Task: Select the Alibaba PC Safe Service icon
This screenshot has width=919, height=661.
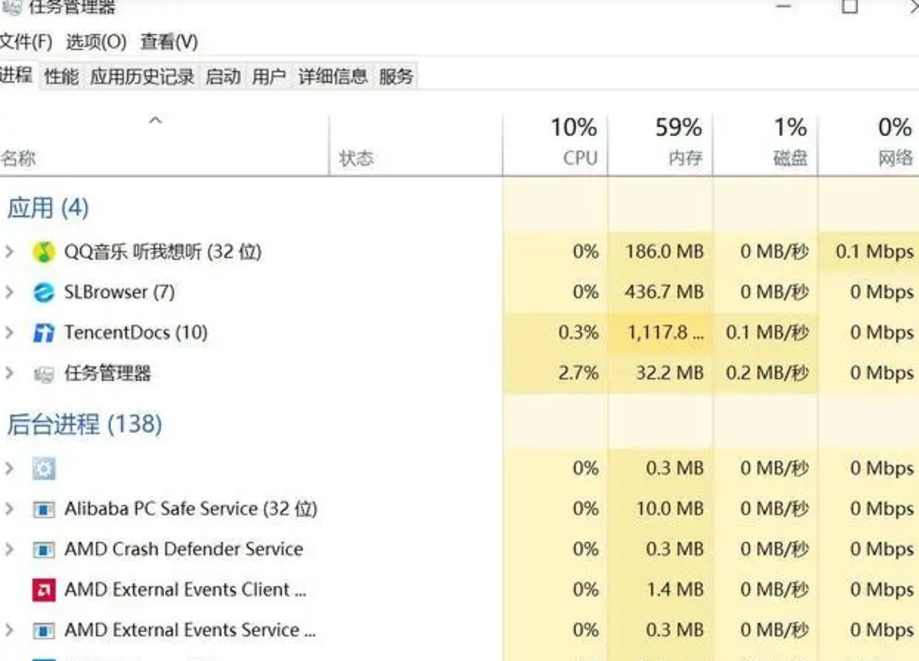Action: pyautogui.click(x=43, y=509)
